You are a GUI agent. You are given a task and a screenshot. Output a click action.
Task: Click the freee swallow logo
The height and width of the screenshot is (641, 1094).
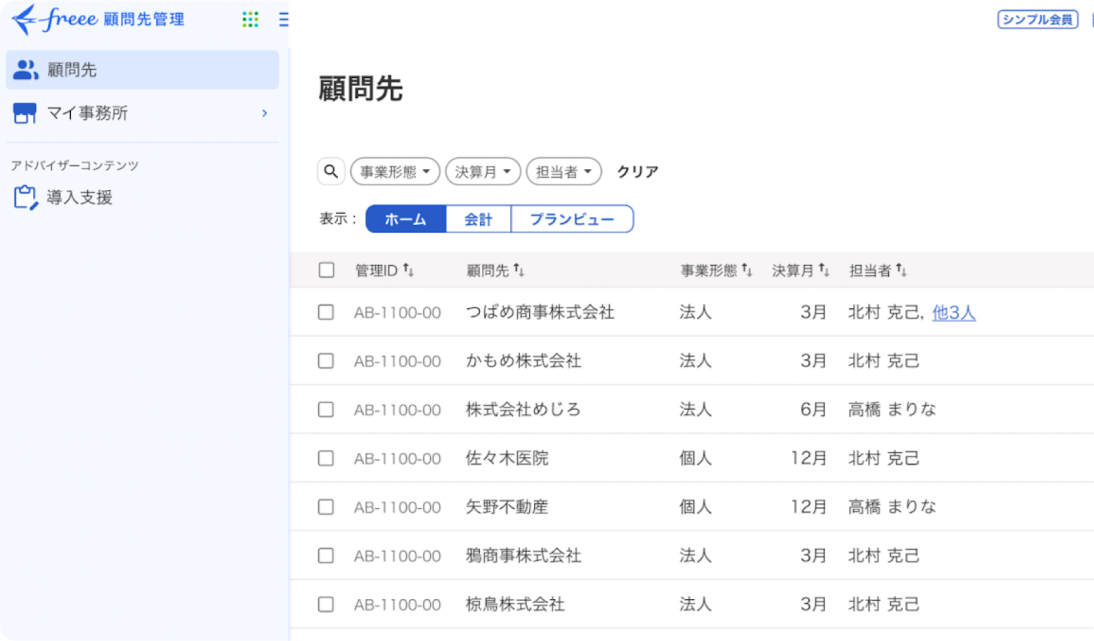pyautogui.click(x=24, y=19)
